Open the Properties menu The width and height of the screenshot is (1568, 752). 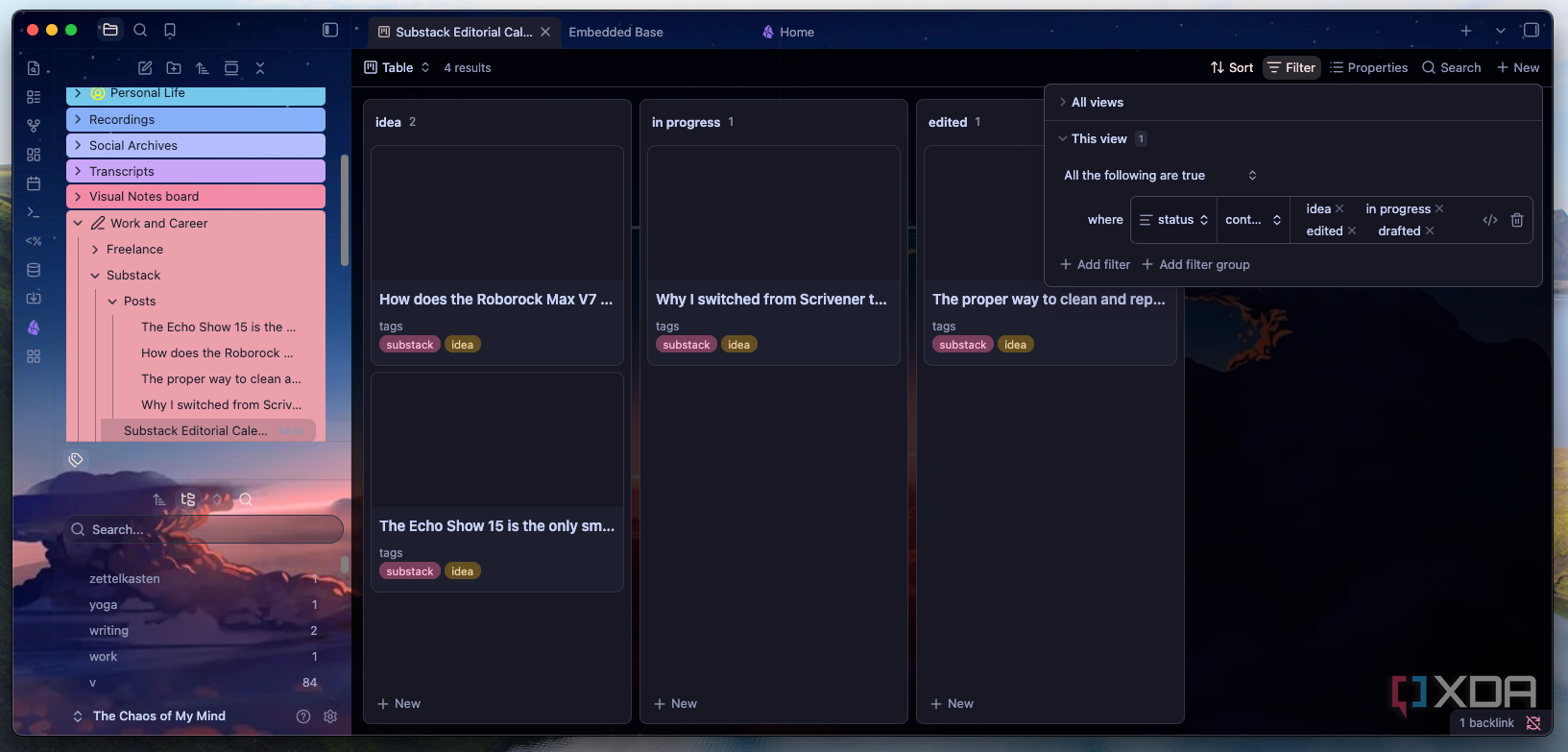tap(1369, 67)
